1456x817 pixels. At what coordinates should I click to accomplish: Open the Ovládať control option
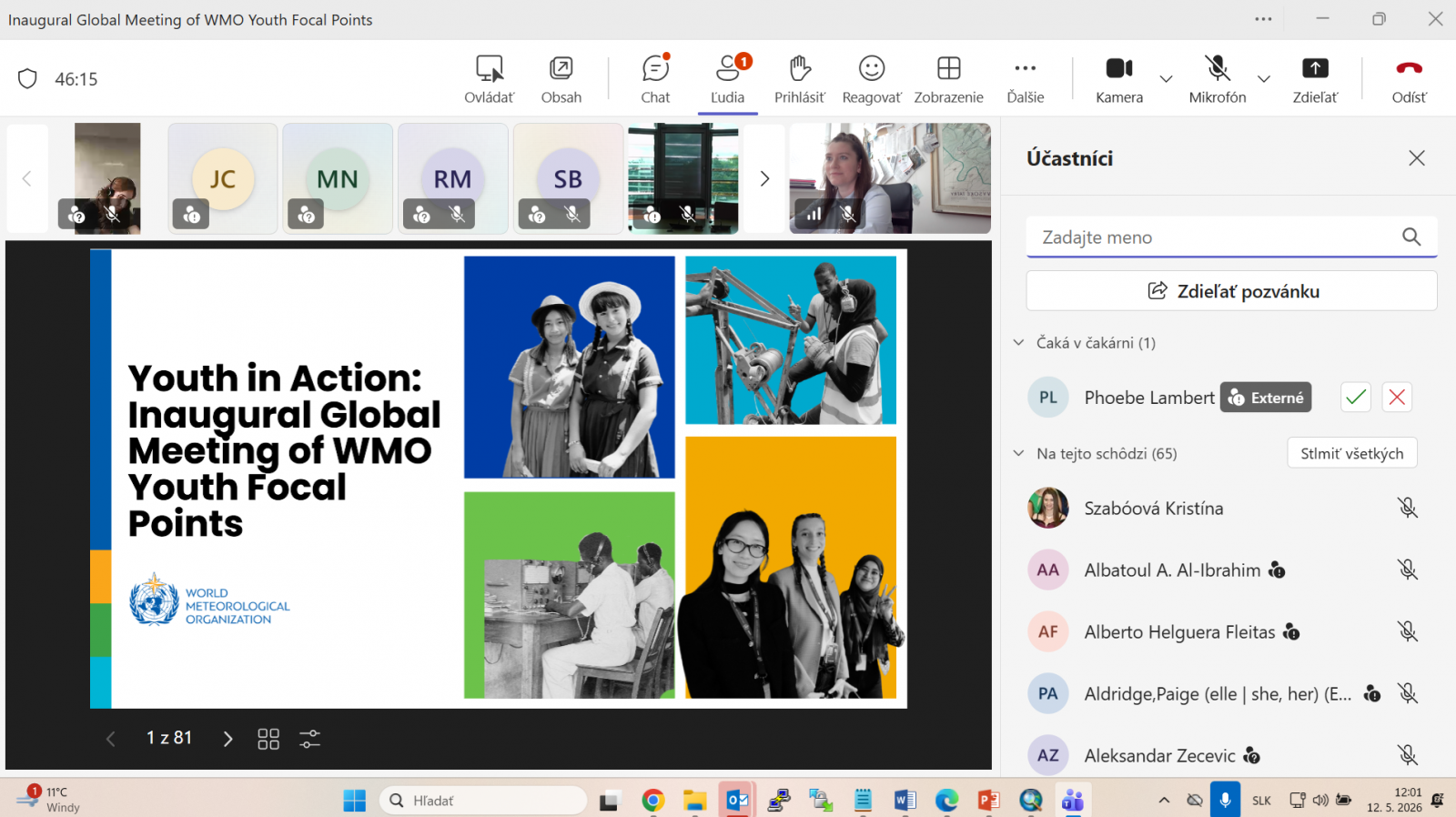[490, 79]
